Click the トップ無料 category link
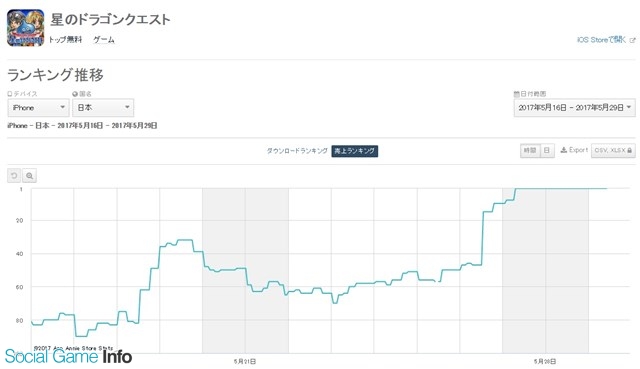640x369 pixels. click(65, 40)
